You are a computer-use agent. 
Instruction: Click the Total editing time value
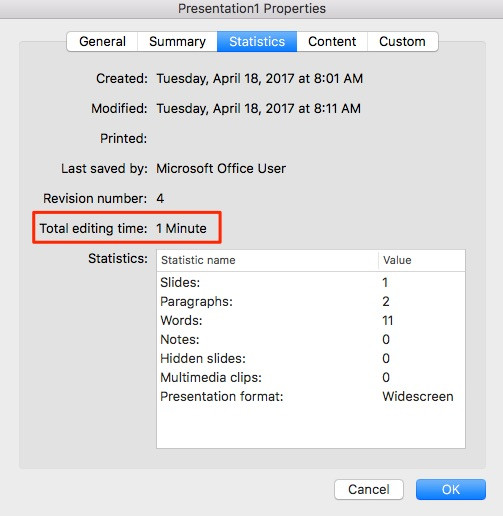click(x=181, y=228)
